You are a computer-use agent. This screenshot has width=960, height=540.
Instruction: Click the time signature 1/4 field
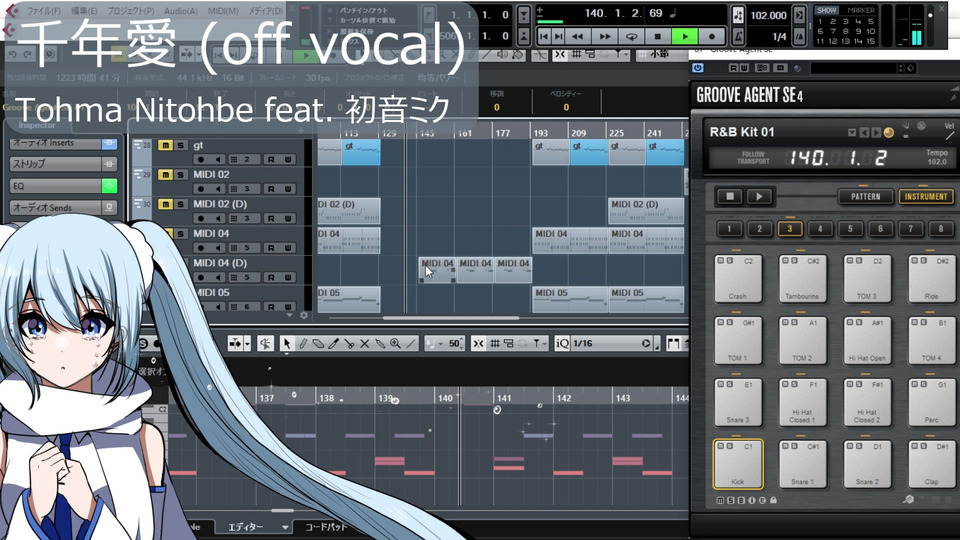[779, 37]
